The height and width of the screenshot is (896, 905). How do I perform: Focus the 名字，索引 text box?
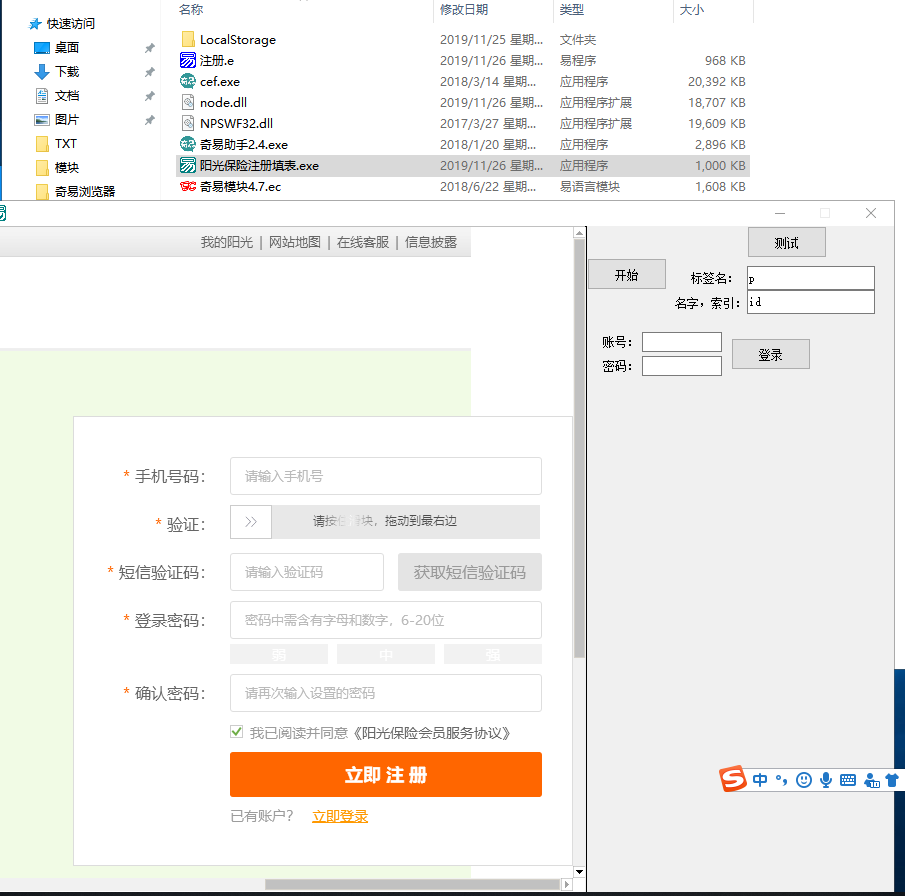coord(811,302)
